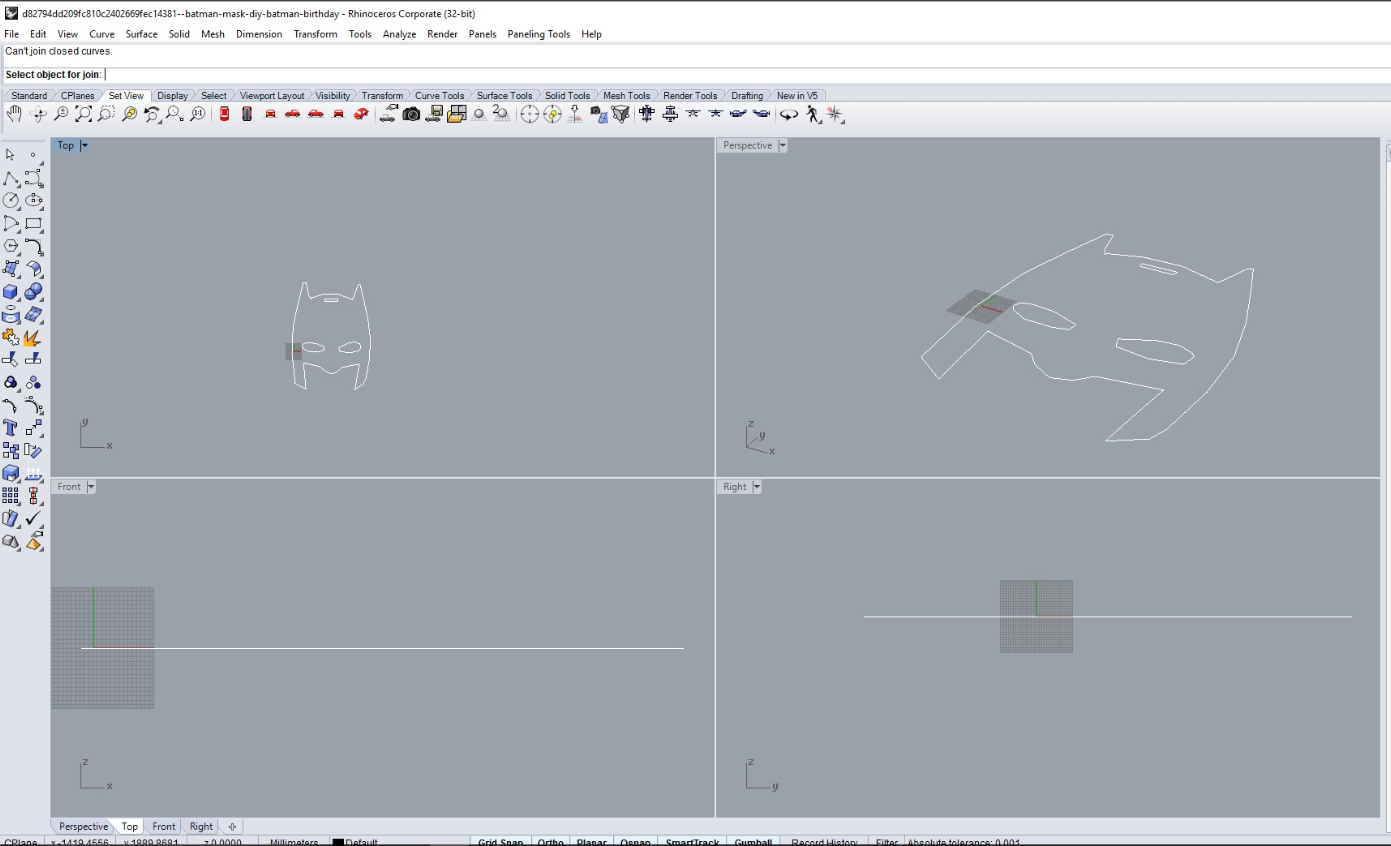Click the Group objects icon
1391x846 pixels.
tap(11, 383)
